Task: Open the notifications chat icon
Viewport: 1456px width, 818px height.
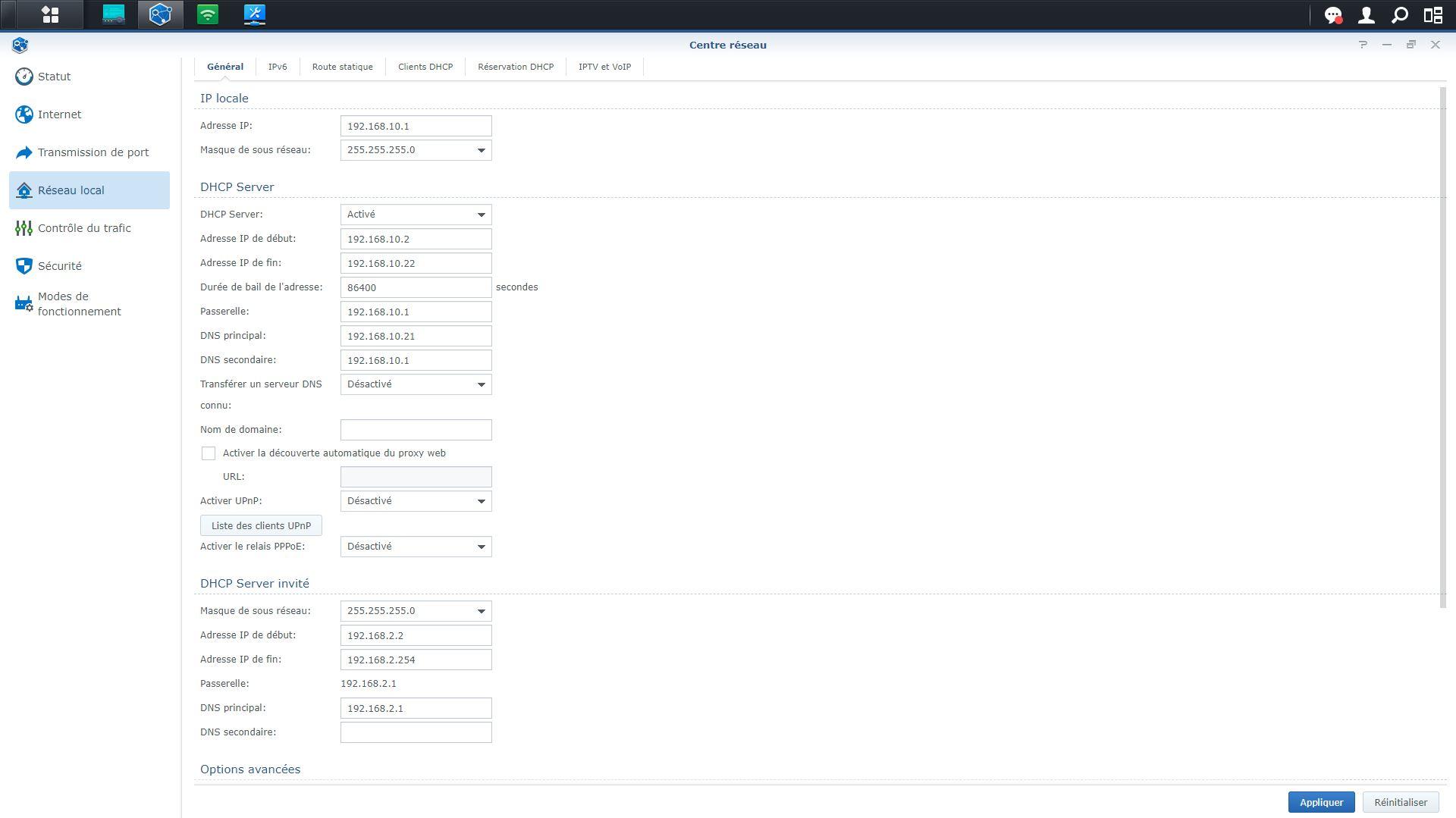Action: point(1332,15)
